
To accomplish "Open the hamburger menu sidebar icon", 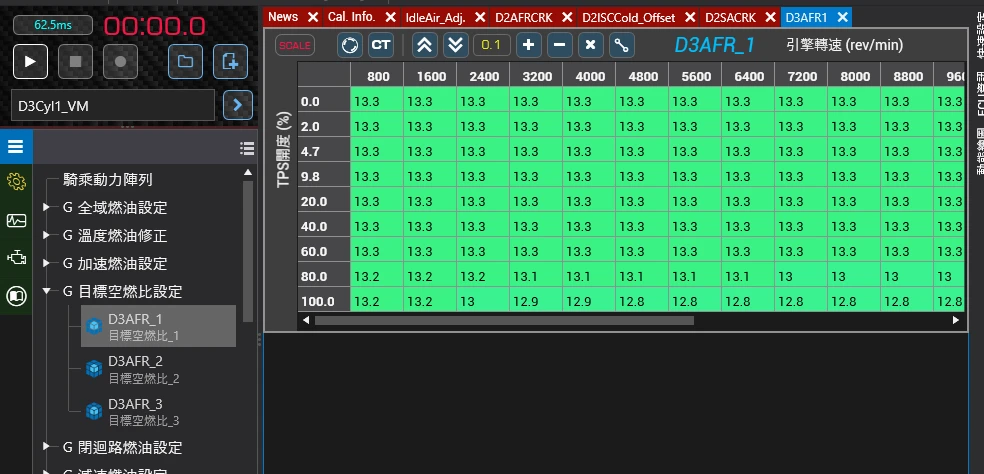I will coord(16,147).
